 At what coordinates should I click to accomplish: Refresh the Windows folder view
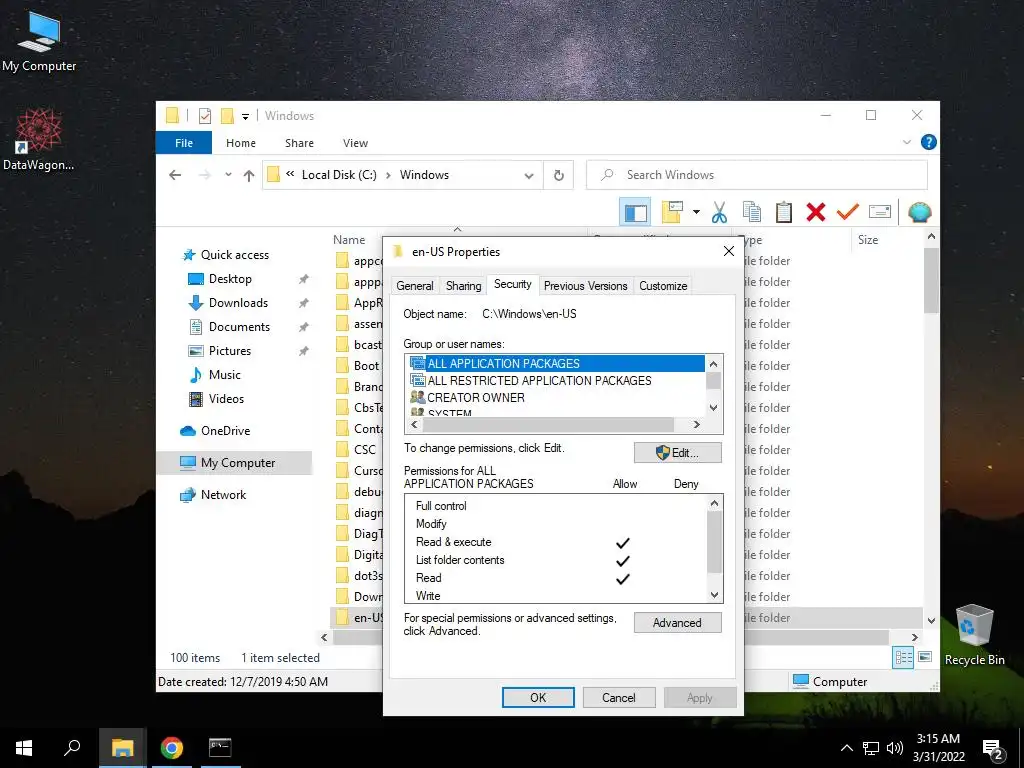[x=558, y=175]
